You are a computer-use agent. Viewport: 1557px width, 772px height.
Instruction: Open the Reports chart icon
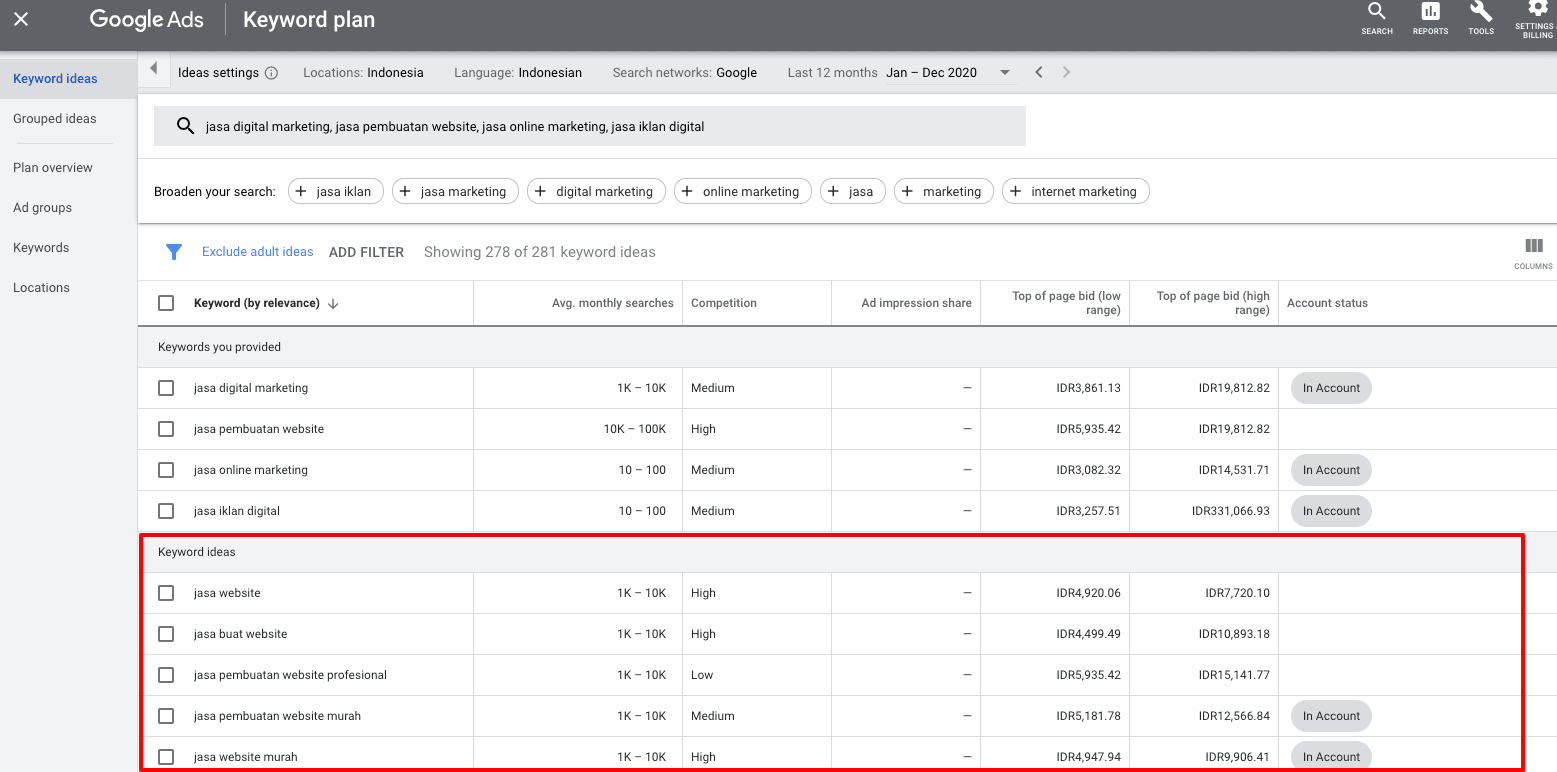pos(1430,17)
